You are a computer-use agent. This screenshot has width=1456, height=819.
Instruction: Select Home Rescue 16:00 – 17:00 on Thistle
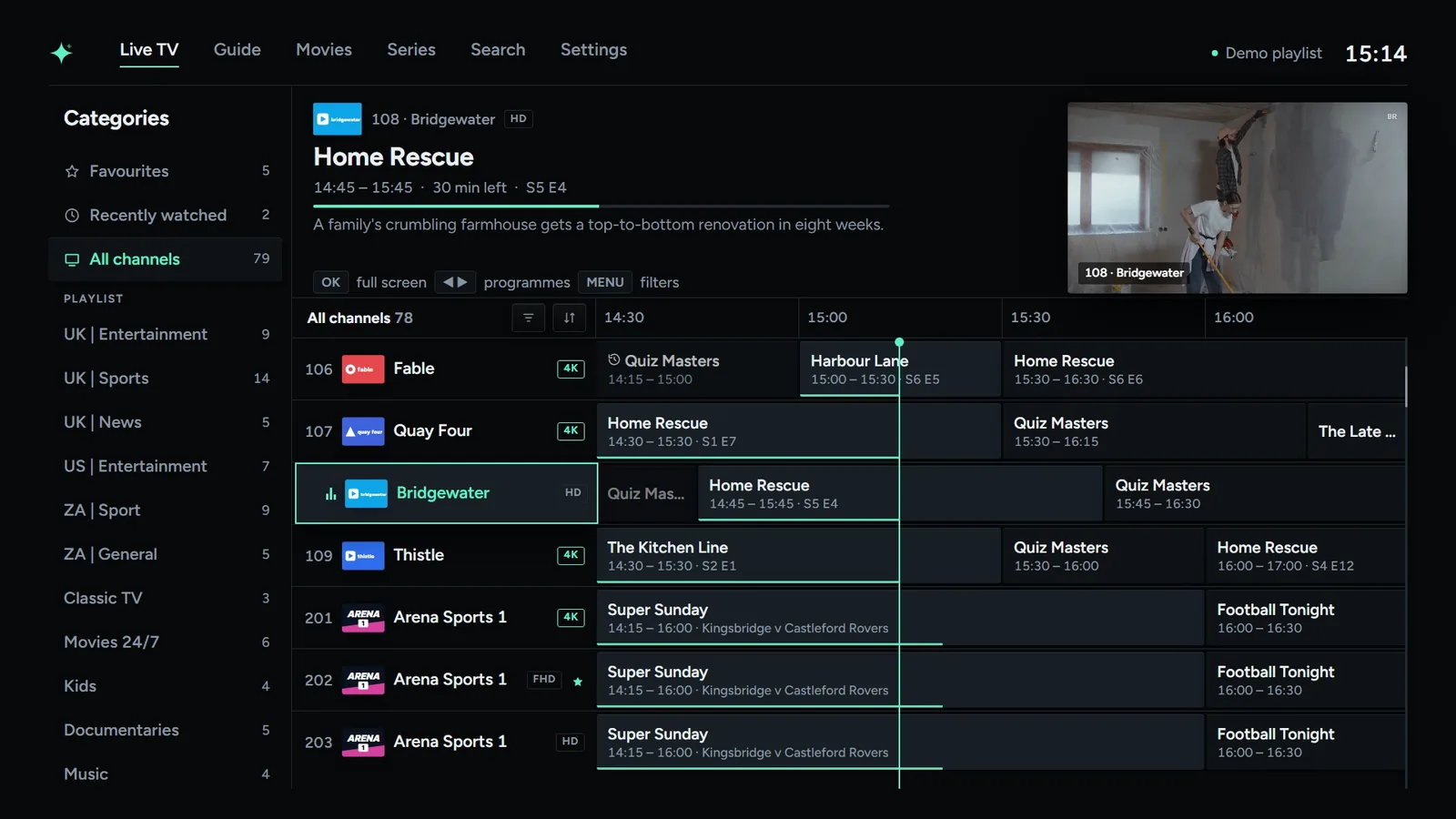(1307, 556)
